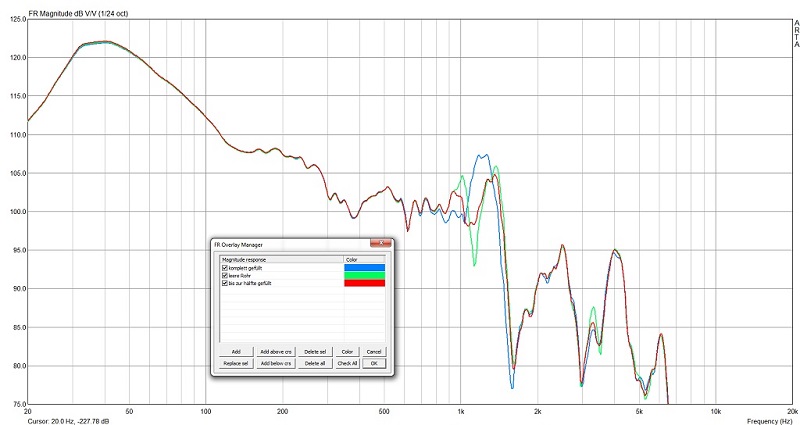Viewport: 800px width, 425px height.
Task: Click the 'Delete all' button
Action: click(x=316, y=363)
